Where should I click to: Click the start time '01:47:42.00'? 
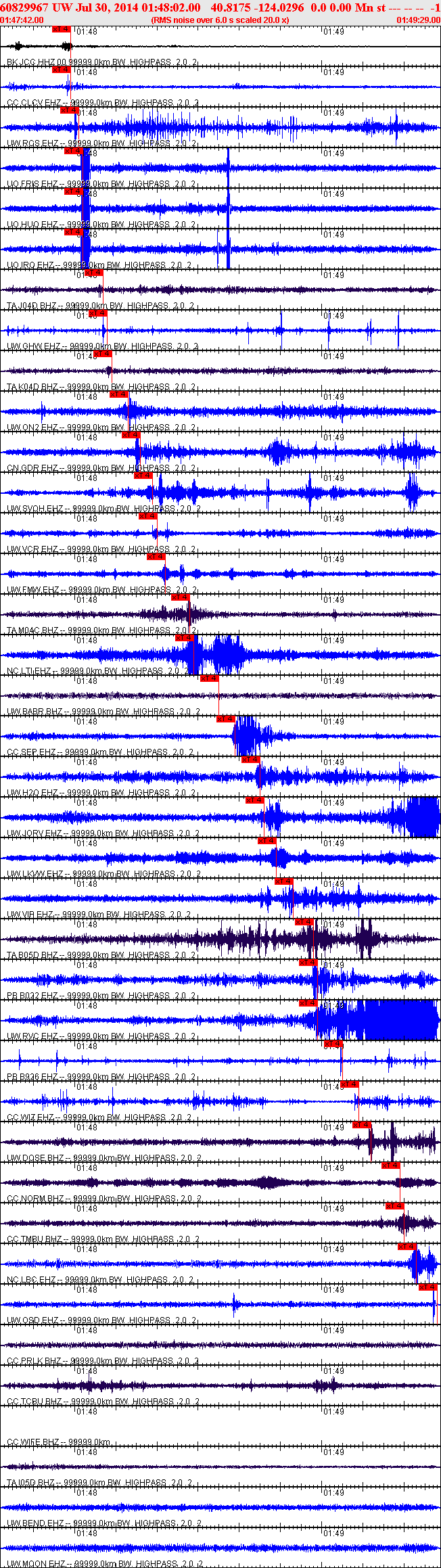click(x=22, y=20)
